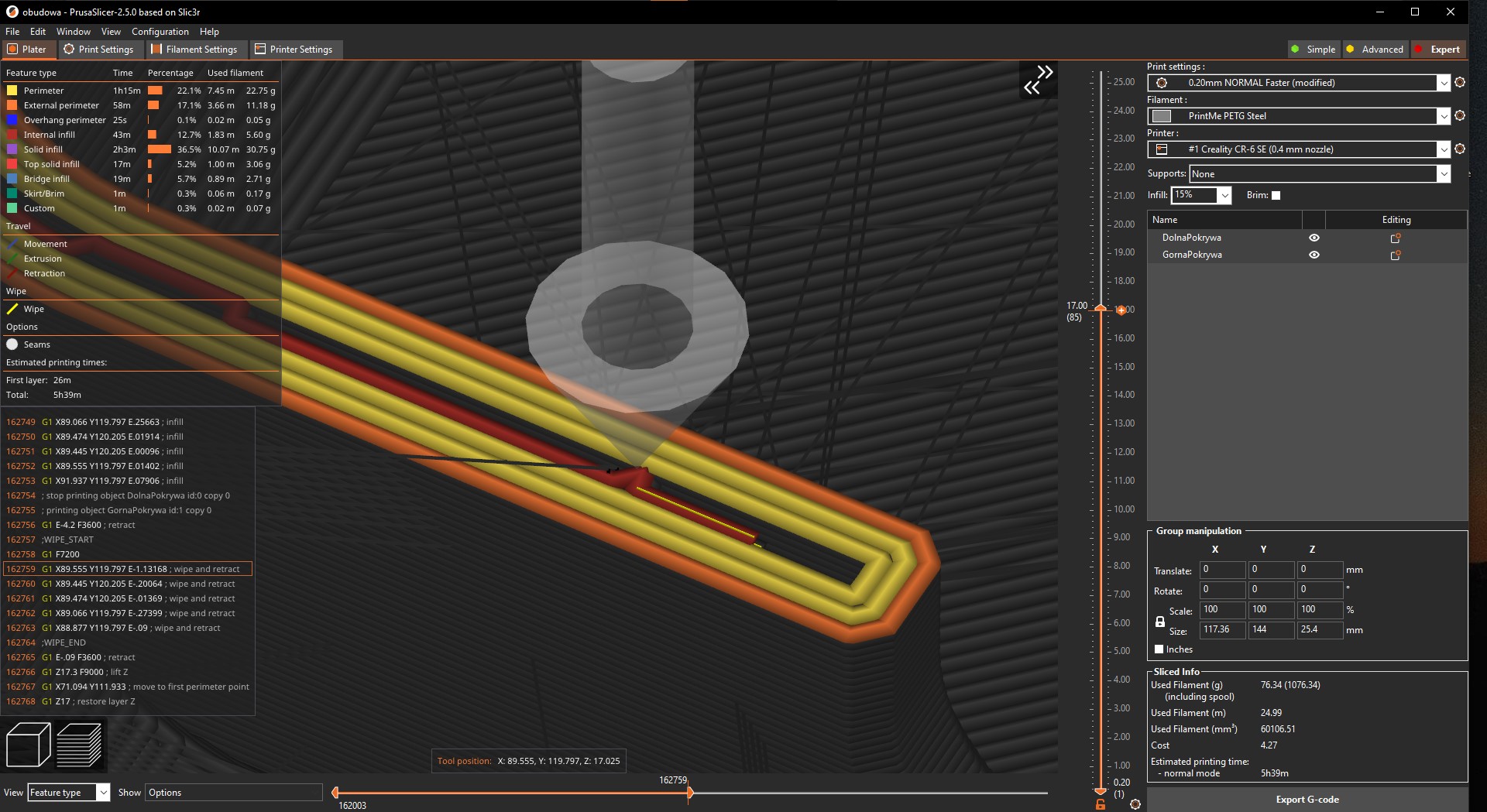Open the Infill percentage dropdown

tap(1224, 195)
